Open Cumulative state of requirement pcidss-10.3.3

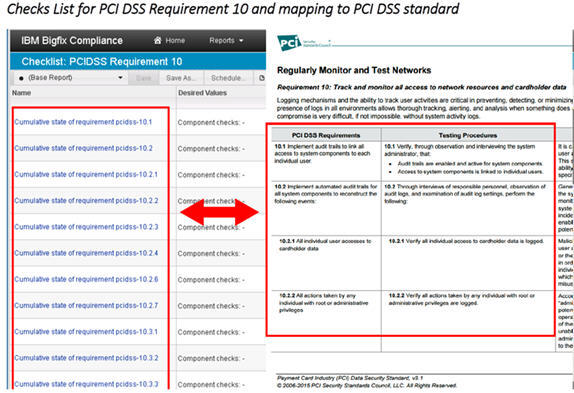86,384
